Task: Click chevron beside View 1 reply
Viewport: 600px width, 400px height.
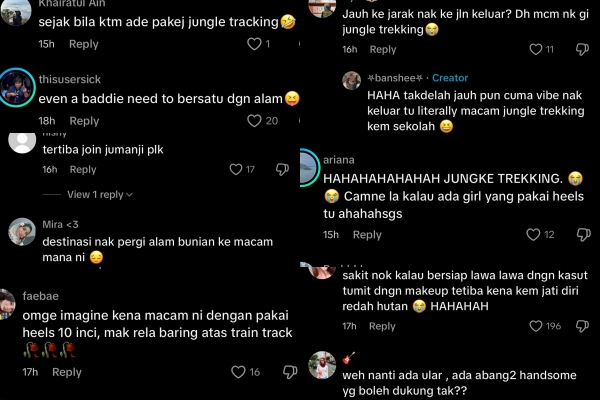Action: point(129,195)
